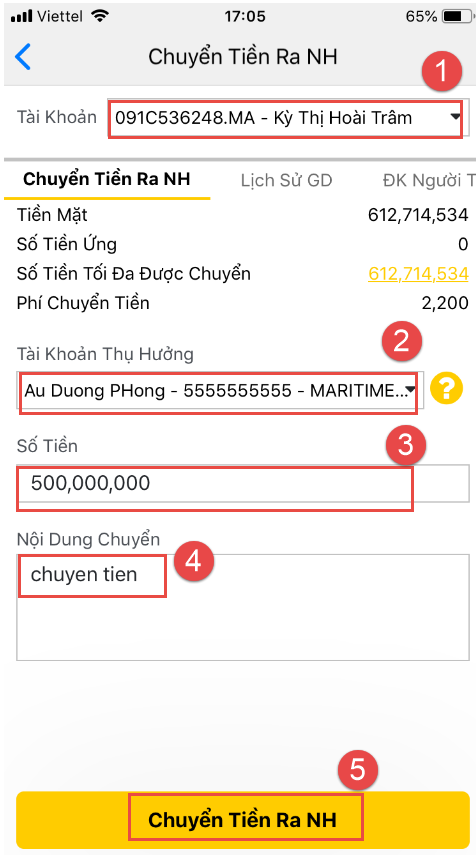Image resolution: width=476 pixels, height=855 pixels.
Task: Tap the yellow Chuyển Tiền Ra NH button
Action: [243, 820]
